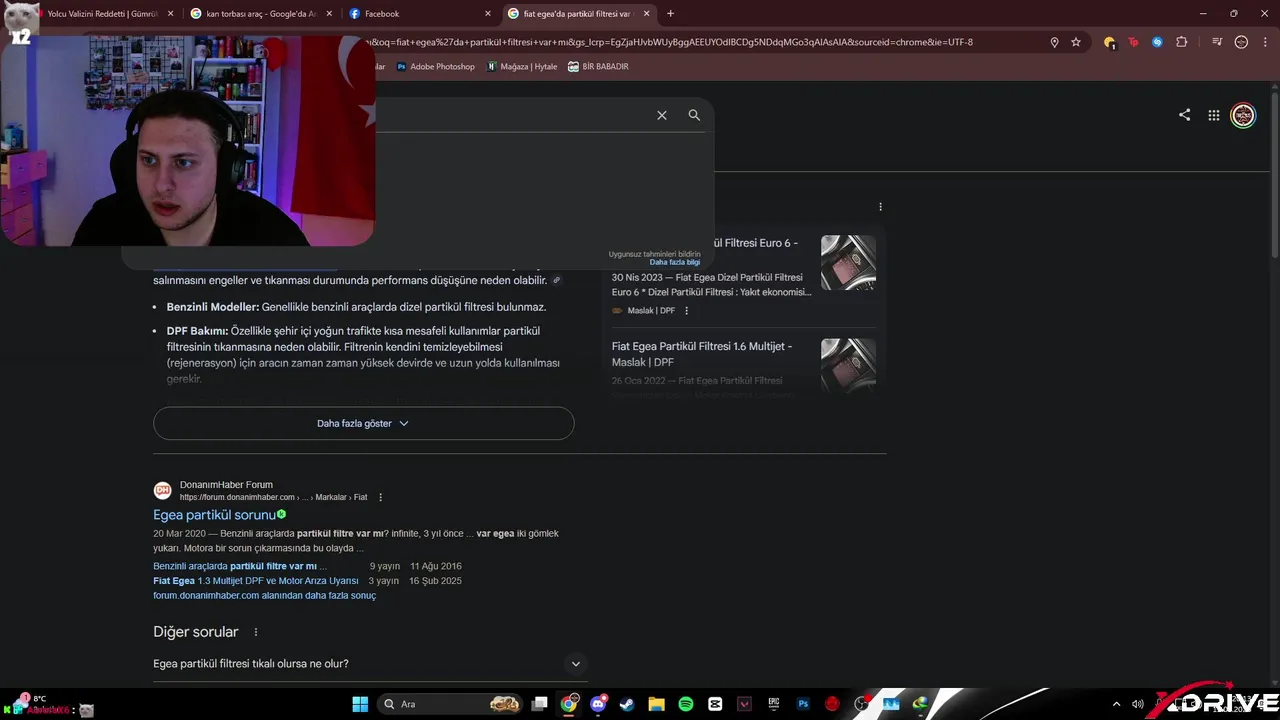This screenshot has width=1280, height=720.
Task: Open Task View on the taskbar
Action: tap(540, 704)
